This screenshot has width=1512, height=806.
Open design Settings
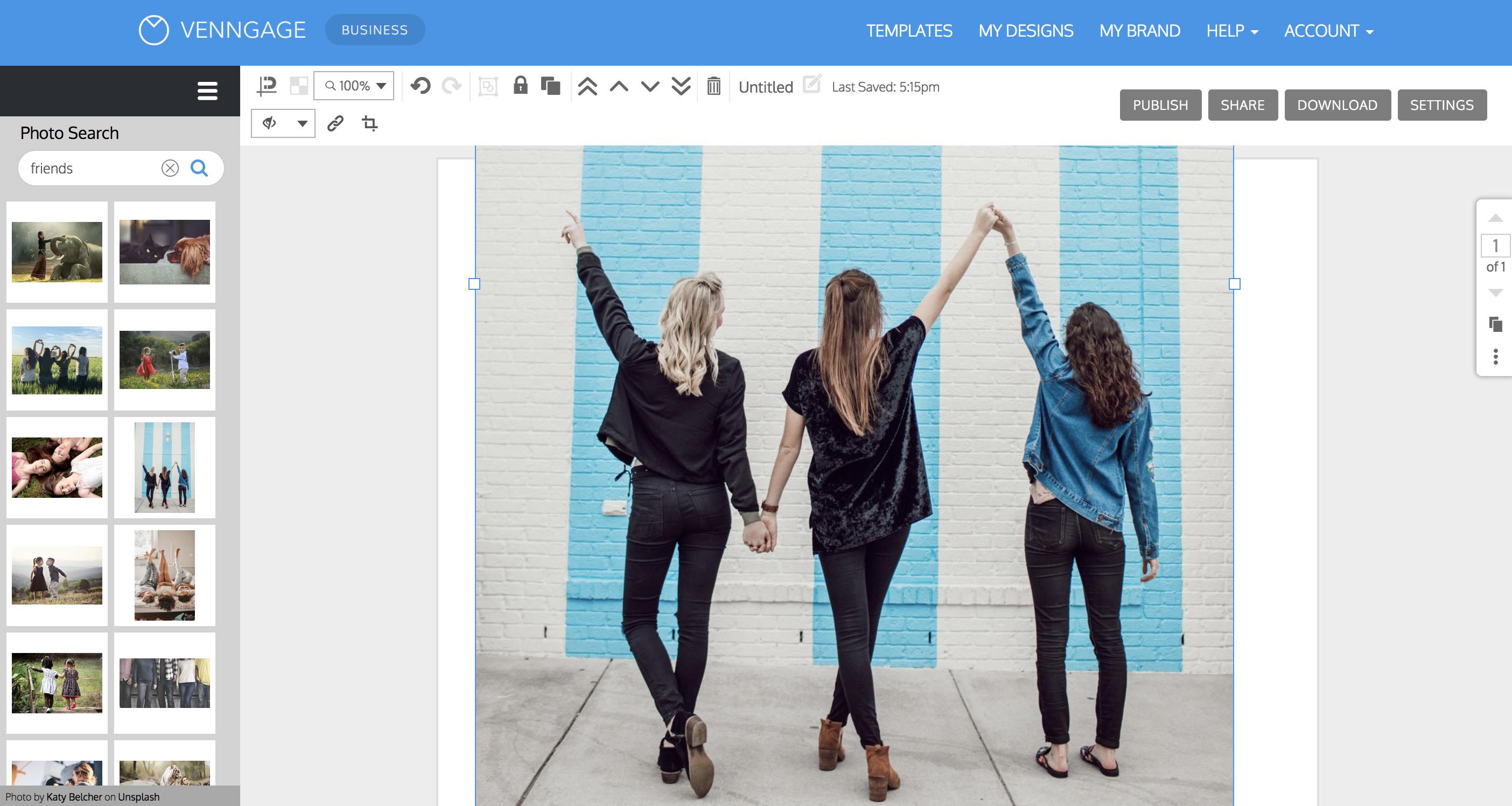(1442, 105)
